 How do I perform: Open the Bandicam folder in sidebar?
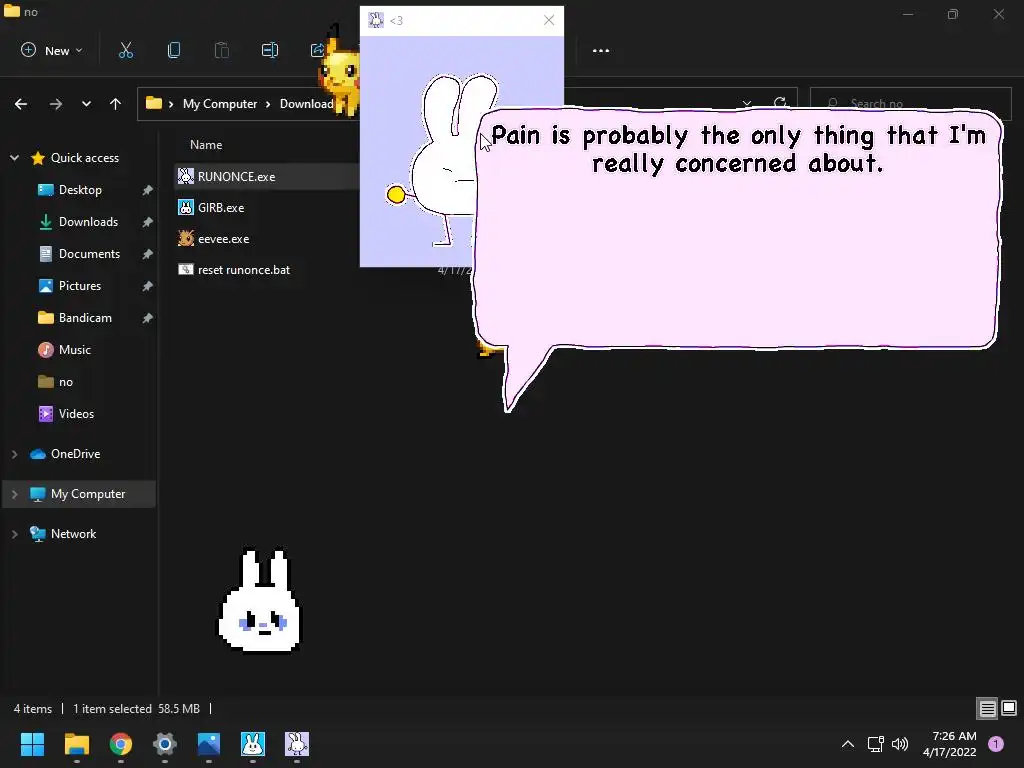(x=85, y=318)
